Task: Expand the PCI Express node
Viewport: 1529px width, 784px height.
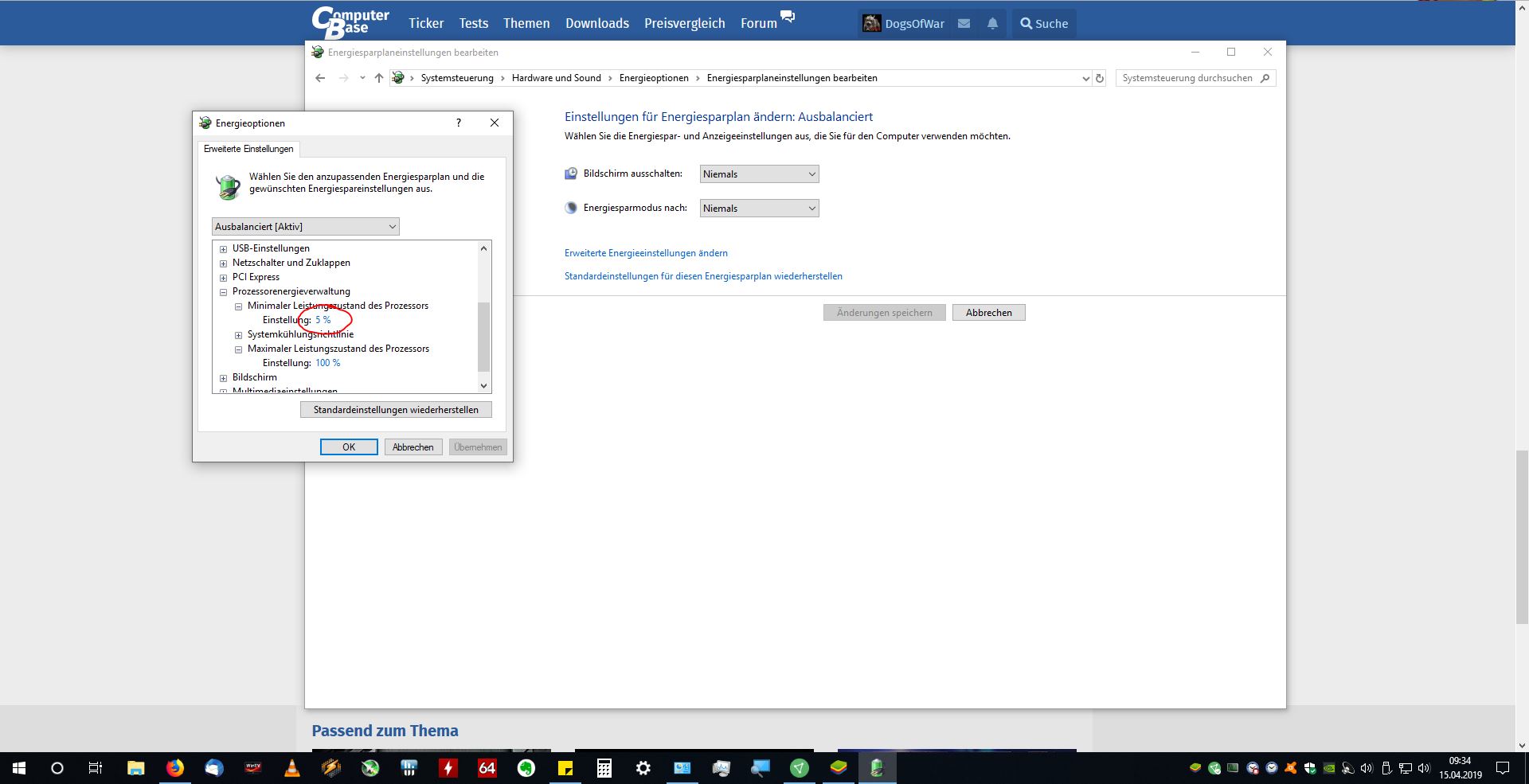Action: 224,278
